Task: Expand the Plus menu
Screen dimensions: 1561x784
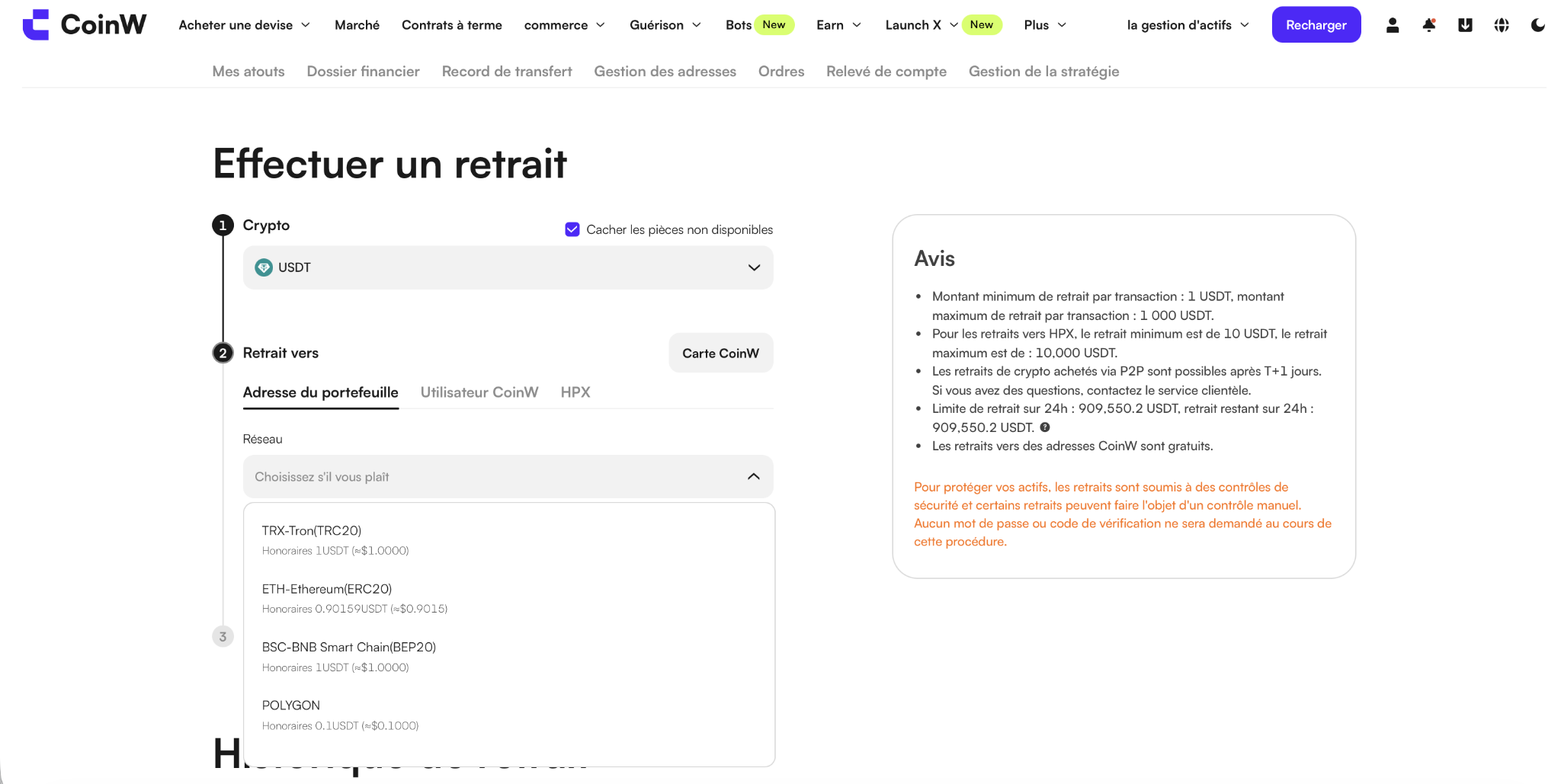Action: [x=1045, y=25]
